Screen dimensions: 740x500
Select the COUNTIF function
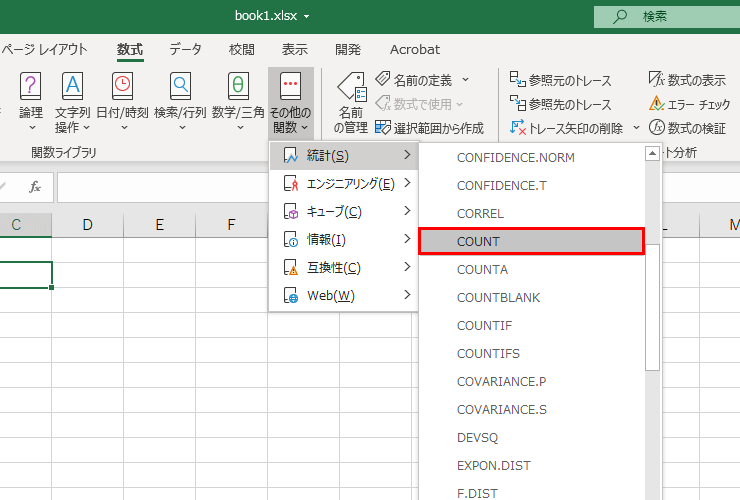[531, 325]
